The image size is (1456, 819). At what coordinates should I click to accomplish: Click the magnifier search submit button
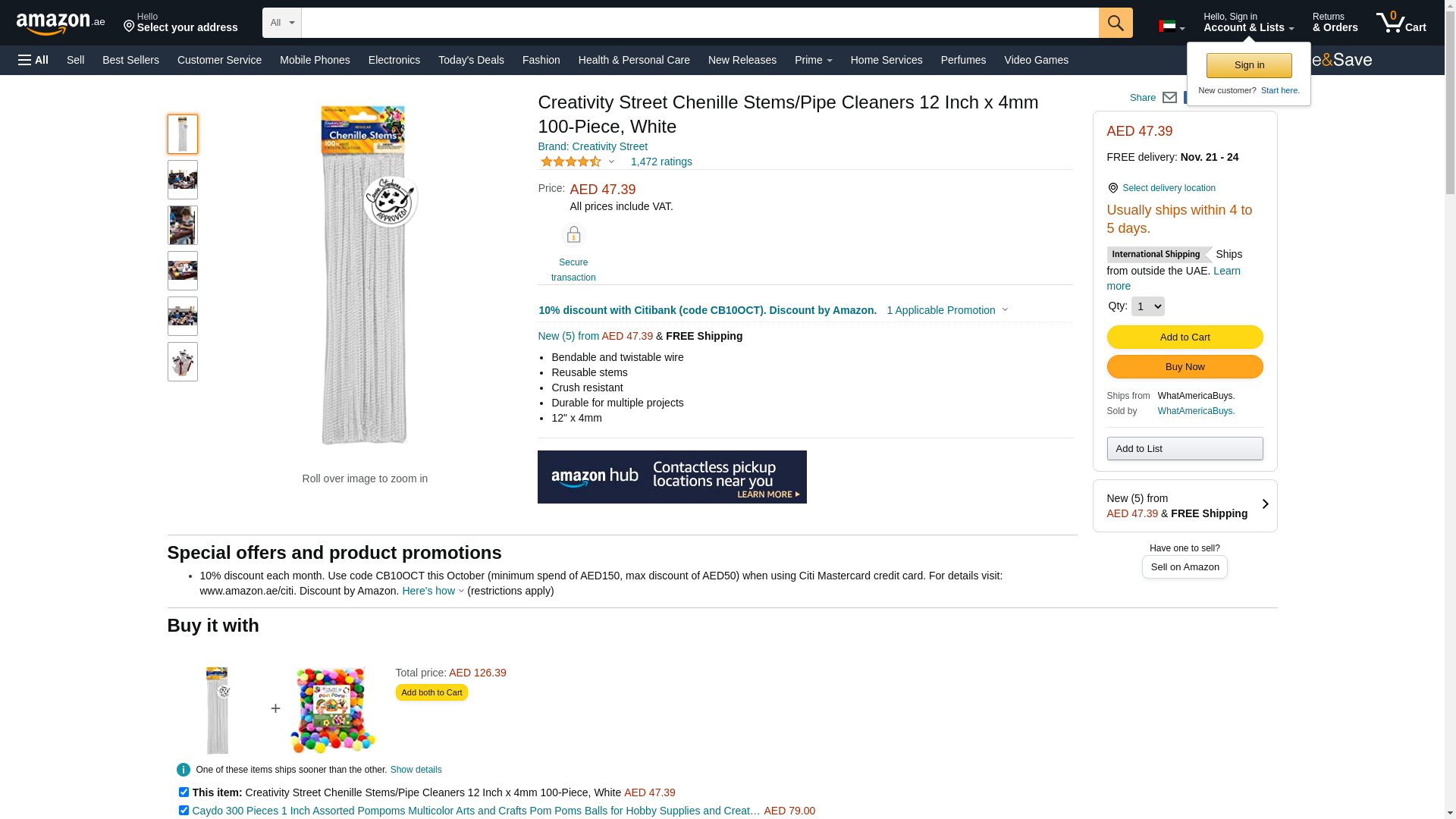coord(1115,23)
